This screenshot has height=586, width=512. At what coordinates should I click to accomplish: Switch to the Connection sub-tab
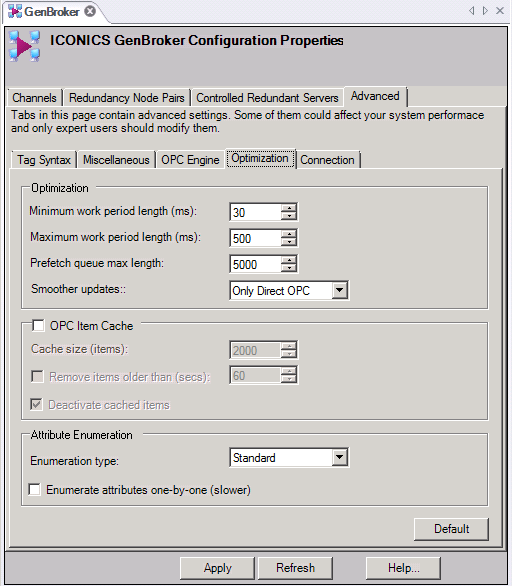click(x=327, y=160)
